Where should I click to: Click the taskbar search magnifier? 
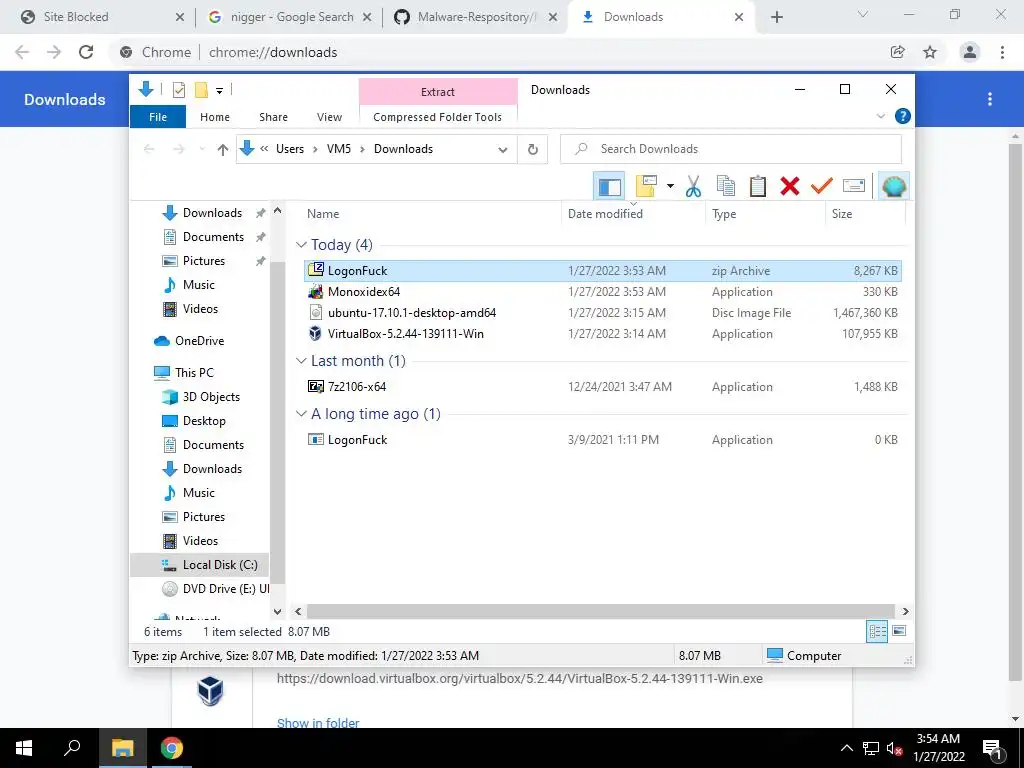(x=72, y=748)
